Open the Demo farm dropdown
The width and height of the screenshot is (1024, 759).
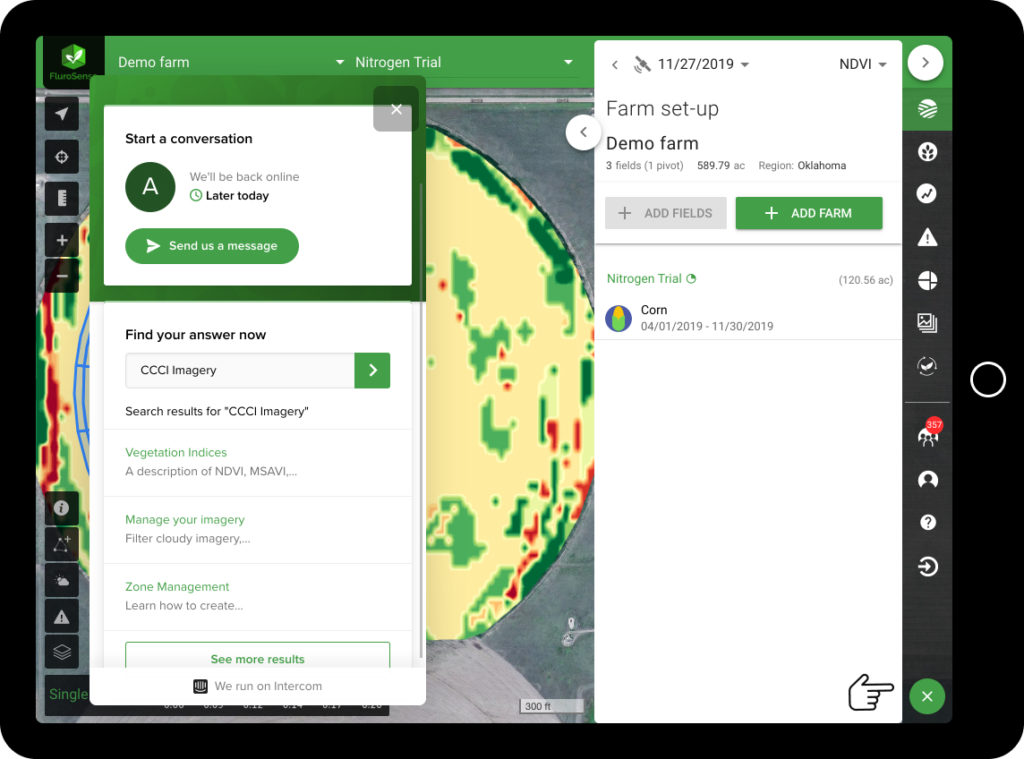click(x=231, y=62)
